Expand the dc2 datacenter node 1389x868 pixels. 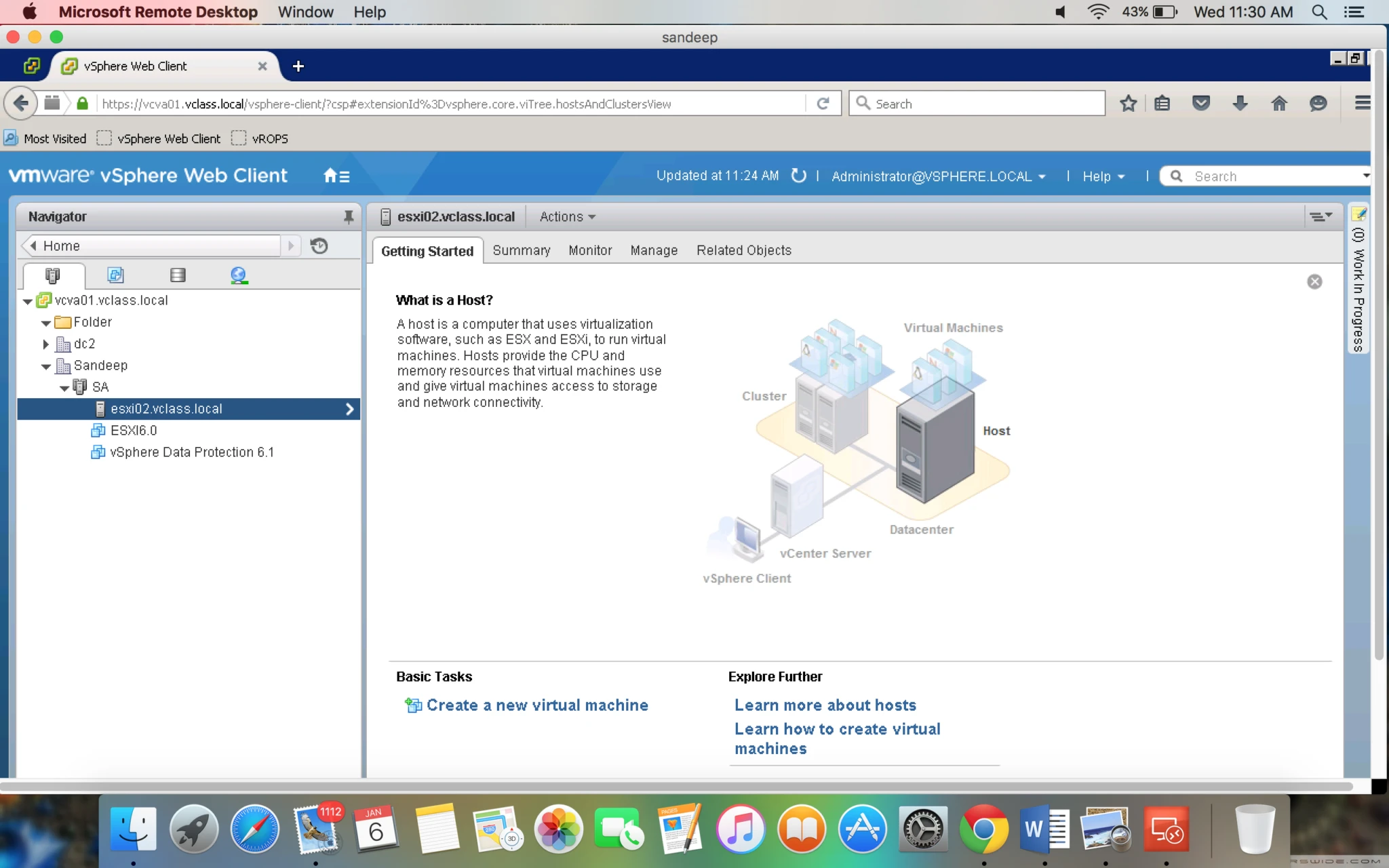(45, 344)
